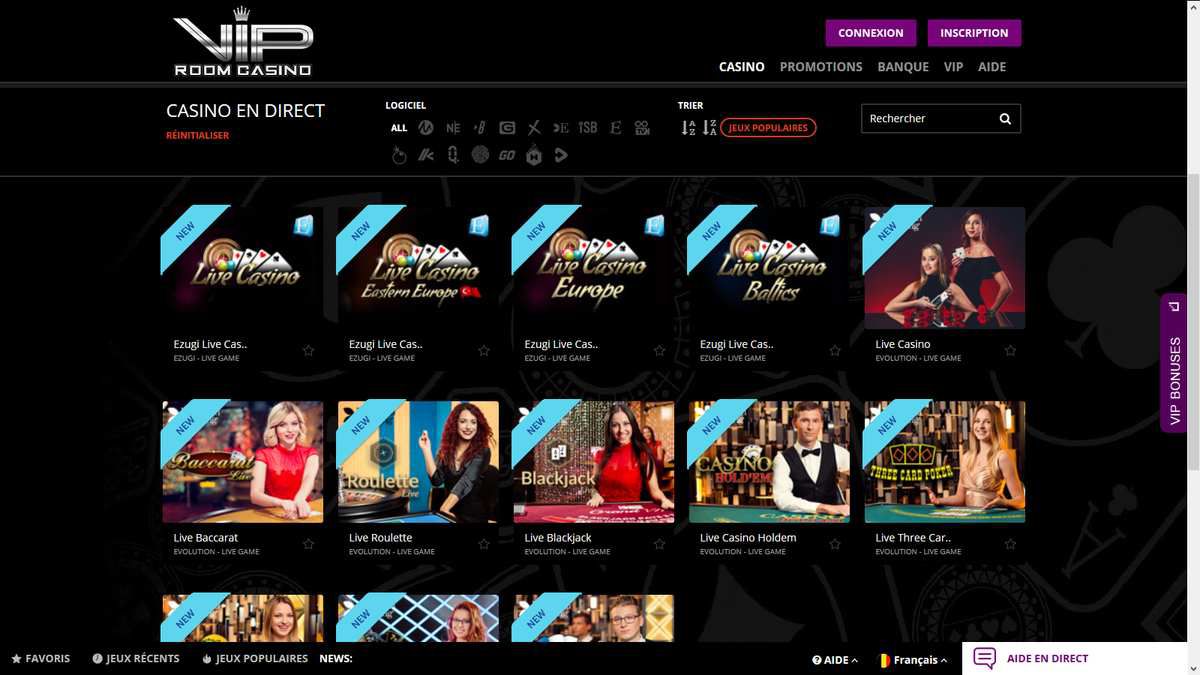This screenshot has height=675, width=1200.
Task: Open the Aide en Direct chat icon
Action: 985,658
